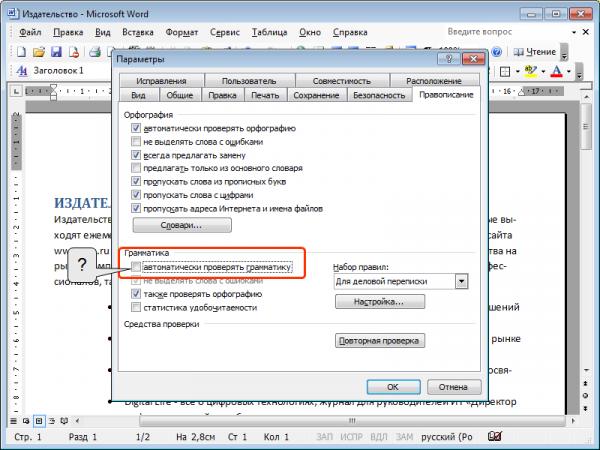Switch to the Совместимость tab

(x=342, y=81)
